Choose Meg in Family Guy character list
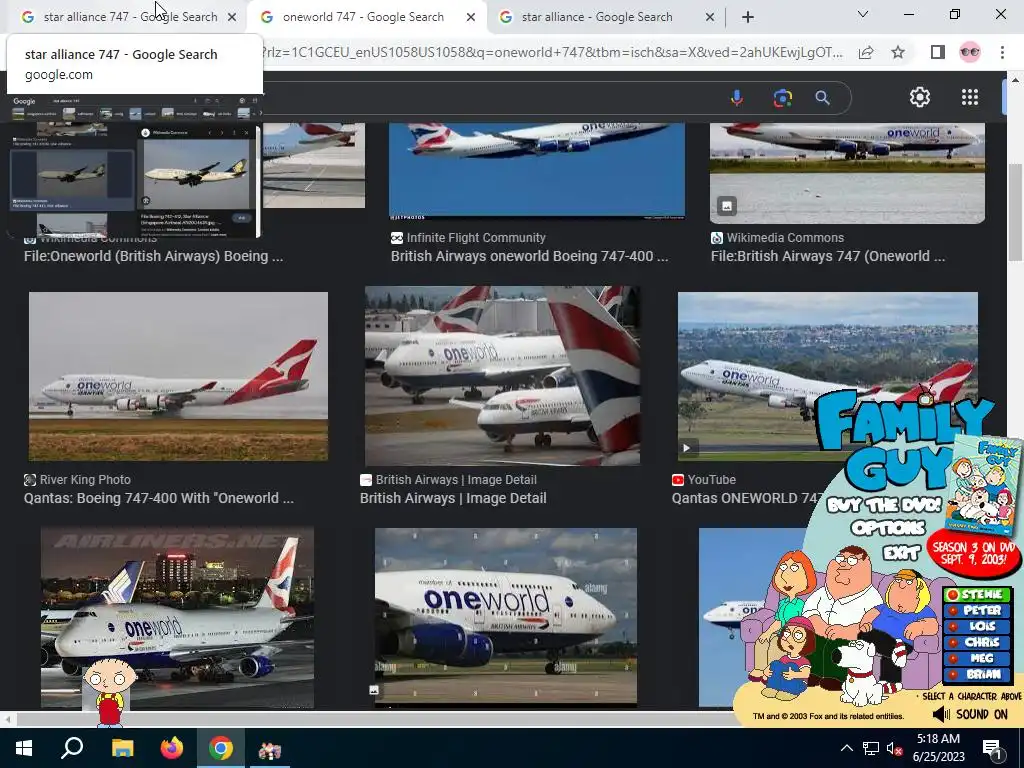Screen dimensions: 1024x768 976,658
